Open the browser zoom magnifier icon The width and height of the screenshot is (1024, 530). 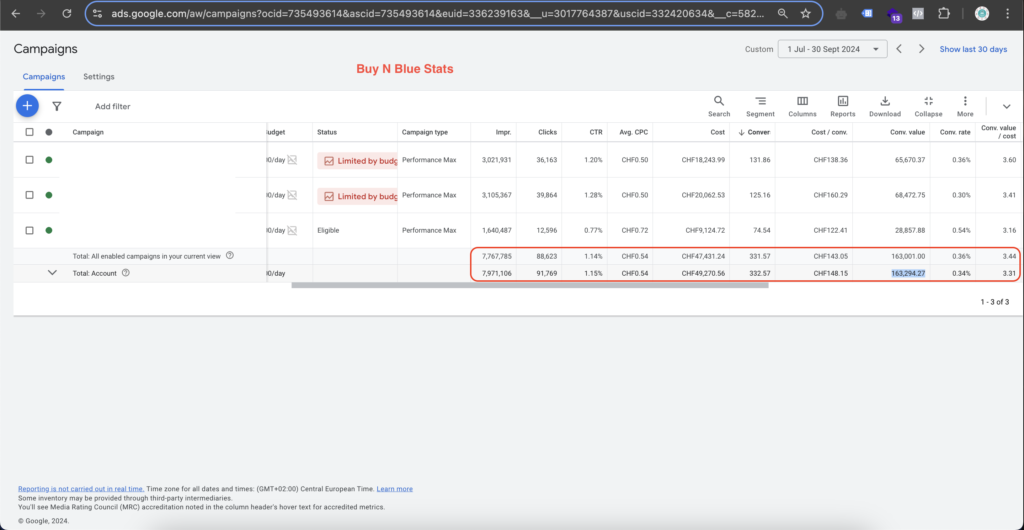782,13
